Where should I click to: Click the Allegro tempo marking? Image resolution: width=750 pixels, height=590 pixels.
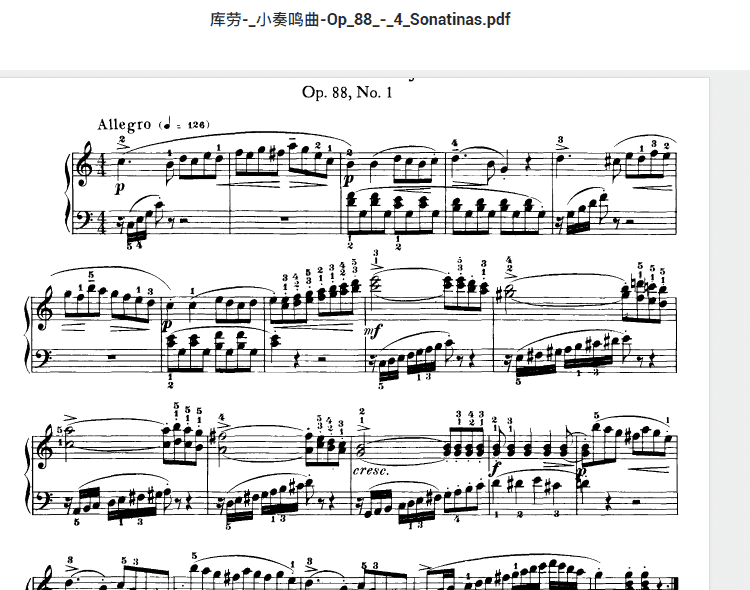[123, 125]
